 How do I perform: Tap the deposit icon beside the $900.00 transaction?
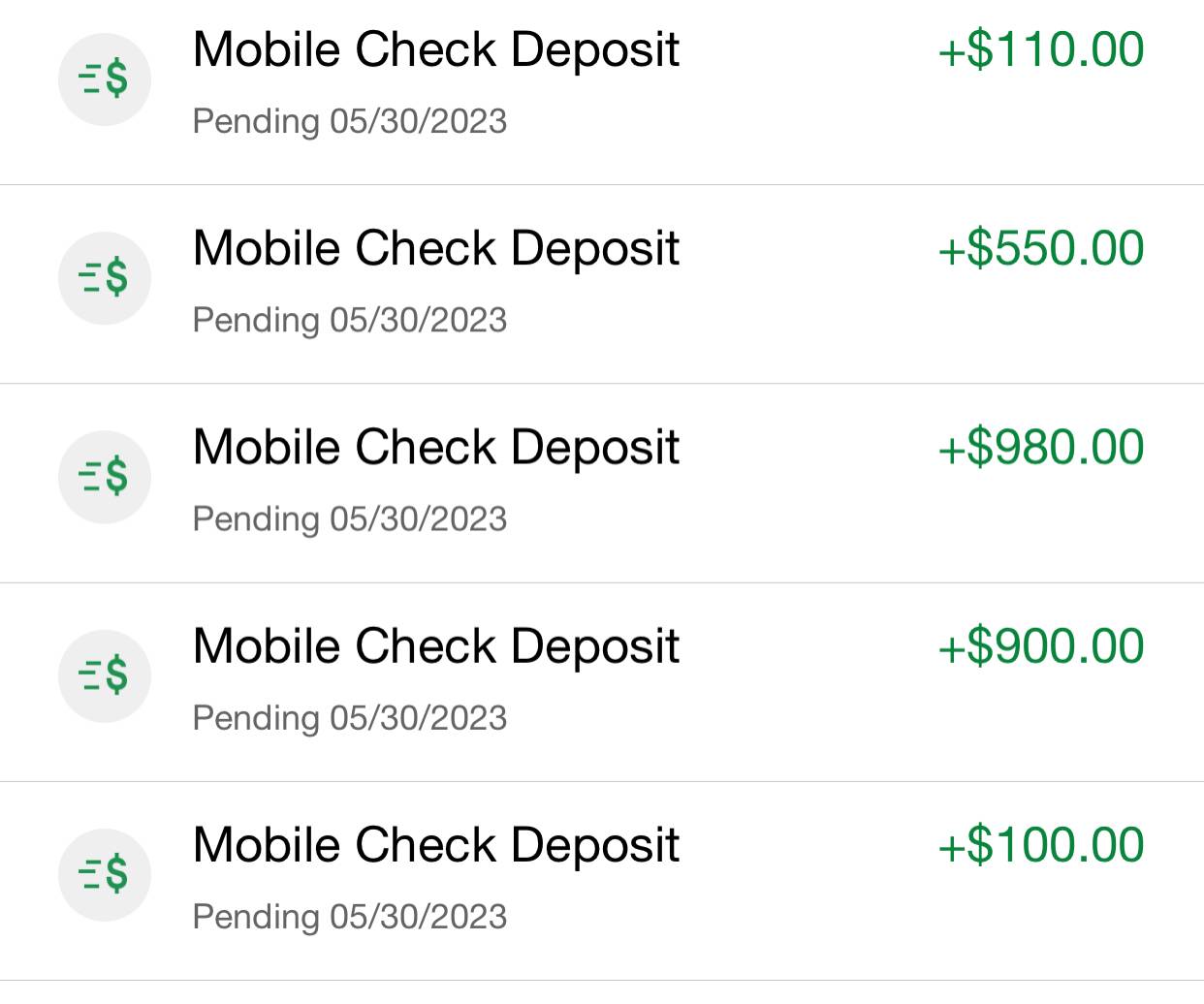tap(105, 675)
